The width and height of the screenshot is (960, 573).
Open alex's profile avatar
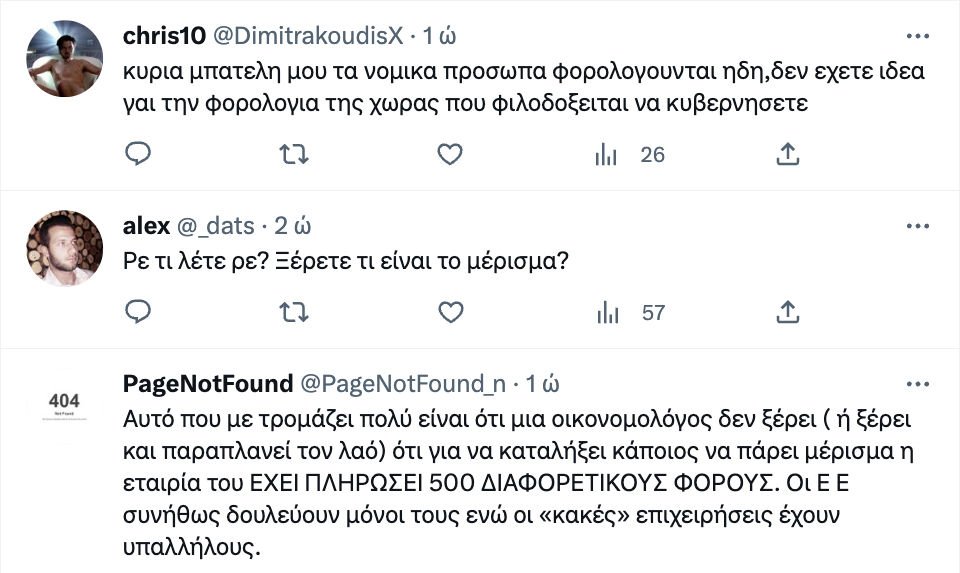(x=64, y=248)
